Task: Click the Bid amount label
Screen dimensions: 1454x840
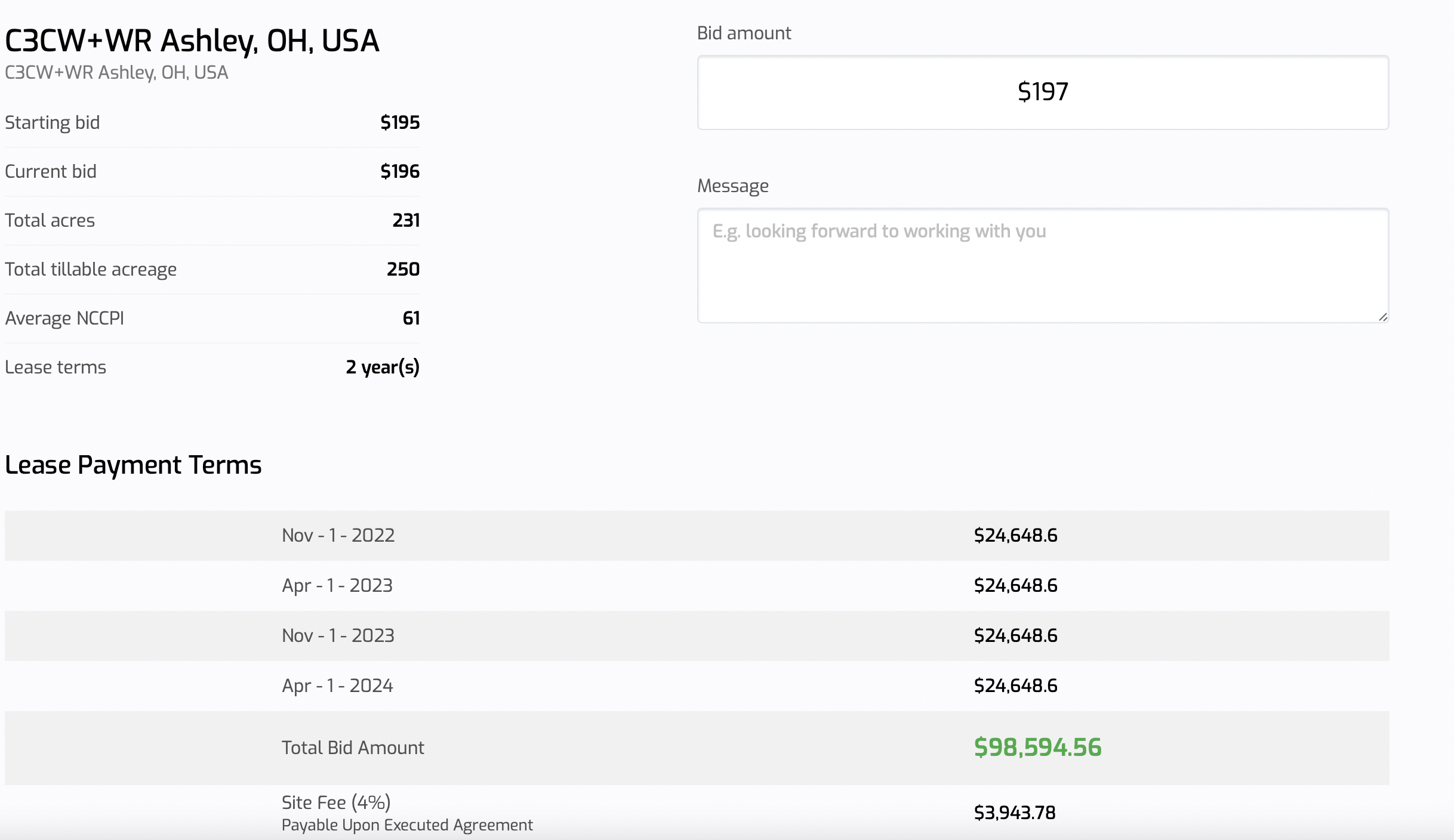Action: pyautogui.click(x=744, y=33)
